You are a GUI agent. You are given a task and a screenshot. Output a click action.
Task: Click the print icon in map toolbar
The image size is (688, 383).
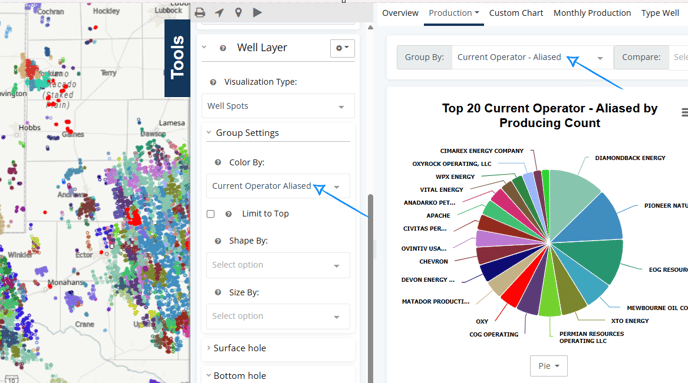(x=200, y=13)
